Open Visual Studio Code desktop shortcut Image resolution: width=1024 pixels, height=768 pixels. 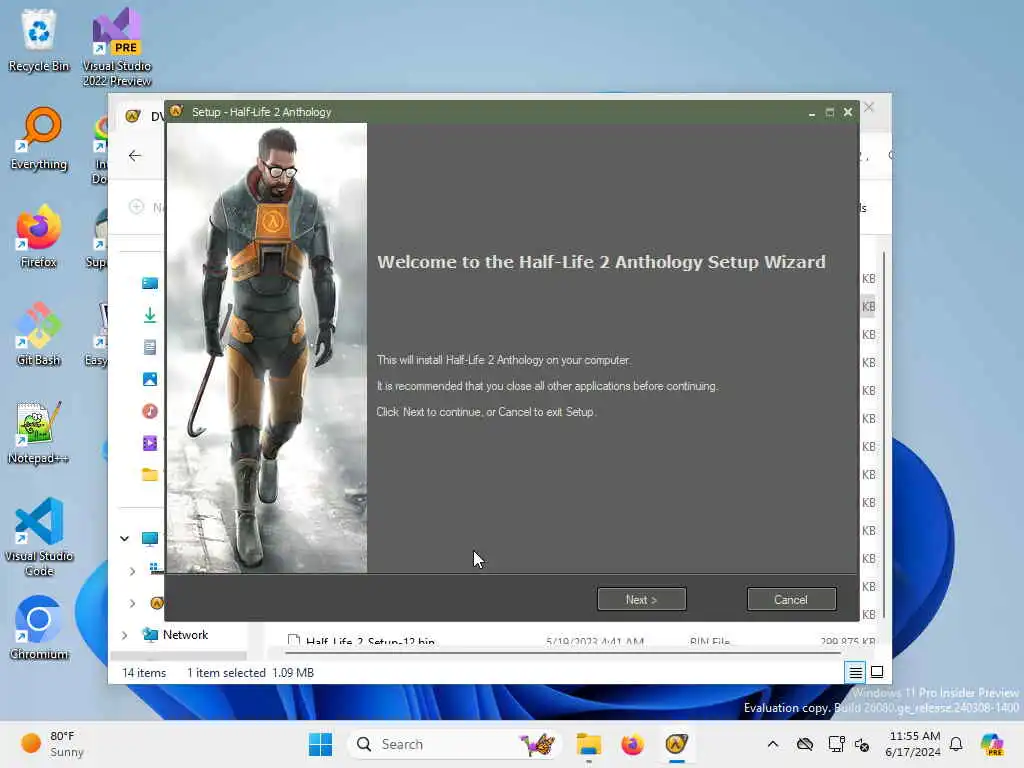point(39,537)
